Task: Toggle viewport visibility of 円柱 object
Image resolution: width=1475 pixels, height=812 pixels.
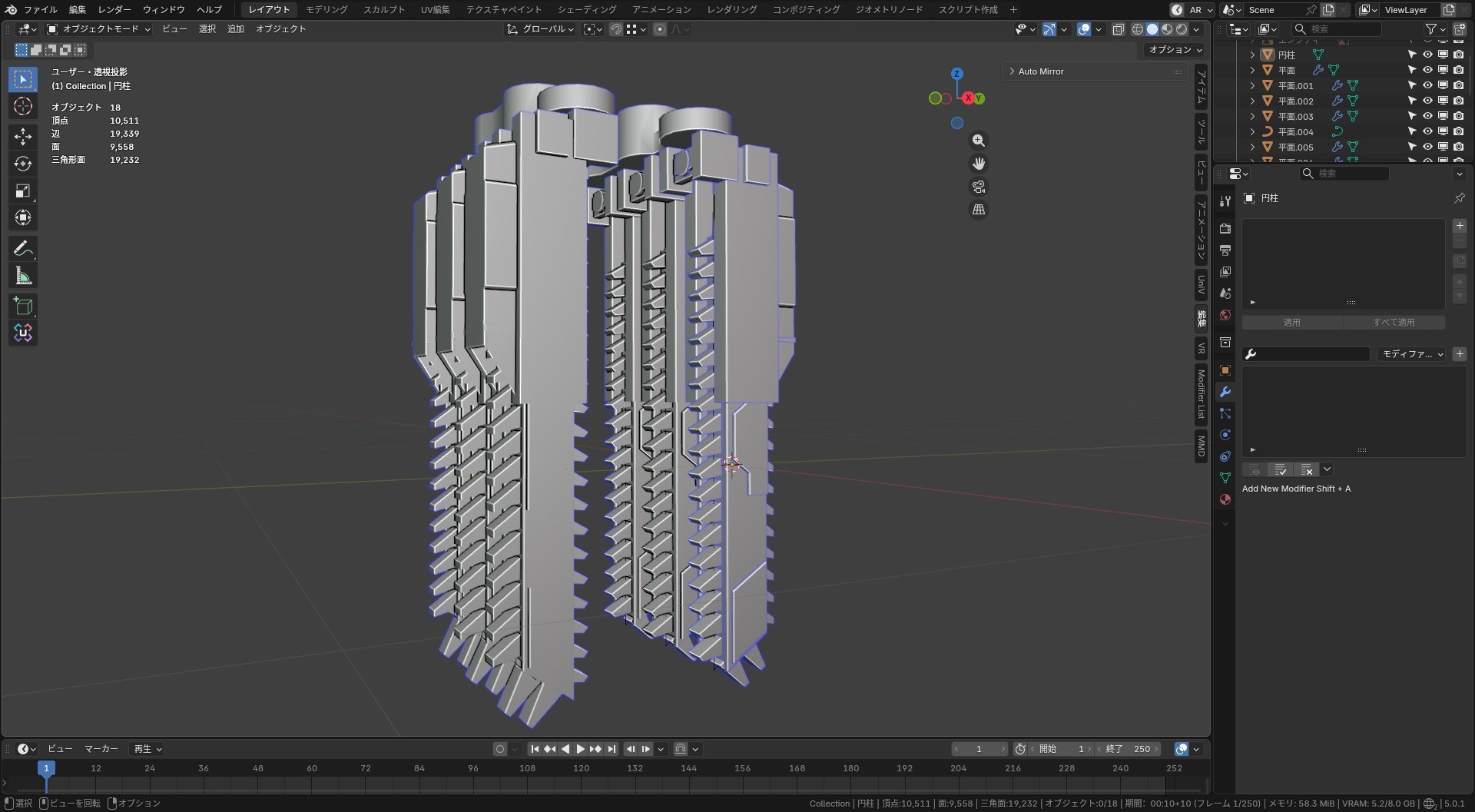Action: click(x=1427, y=55)
